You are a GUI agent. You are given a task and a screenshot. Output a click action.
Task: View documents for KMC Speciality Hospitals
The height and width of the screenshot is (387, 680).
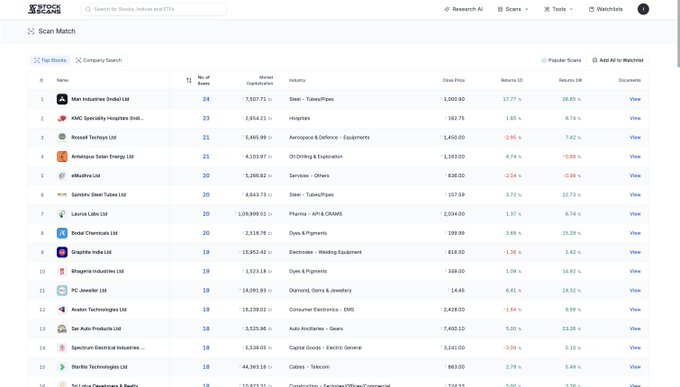coord(635,118)
